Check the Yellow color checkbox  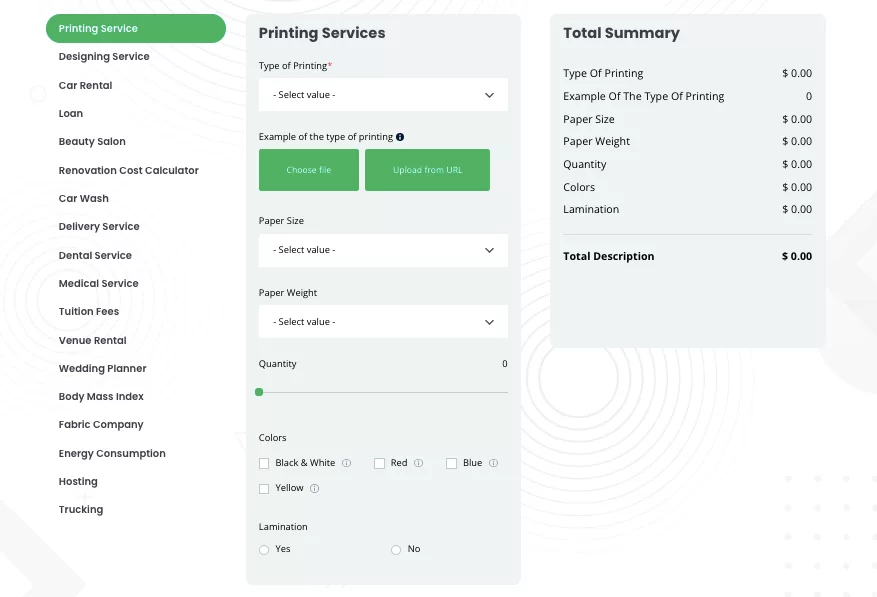(x=264, y=489)
